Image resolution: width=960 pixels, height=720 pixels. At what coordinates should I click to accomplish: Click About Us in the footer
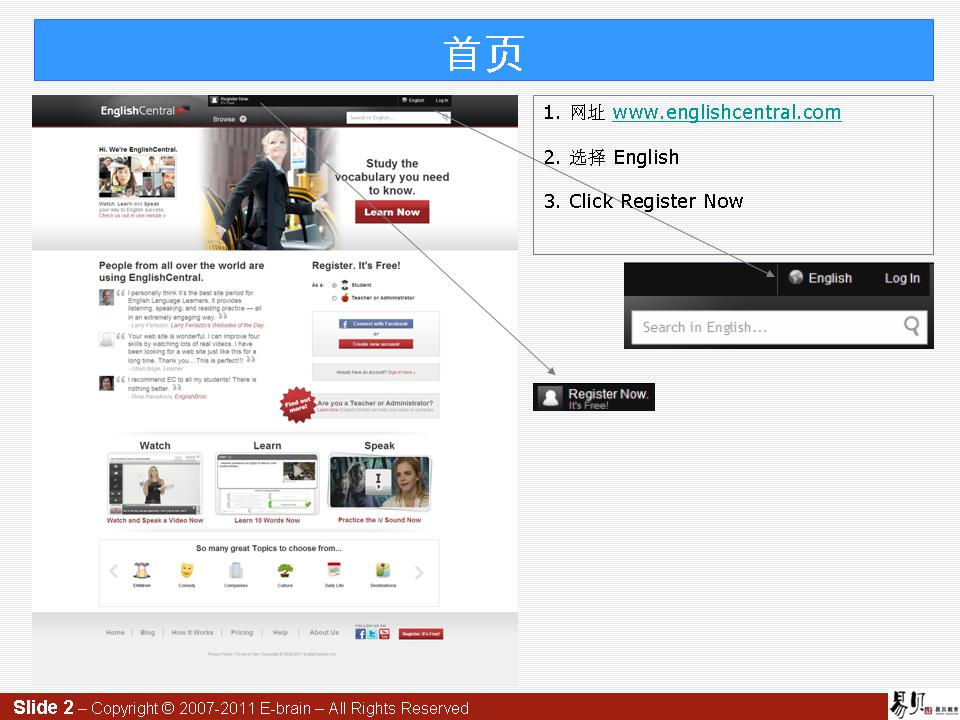pyautogui.click(x=324, y=632)
